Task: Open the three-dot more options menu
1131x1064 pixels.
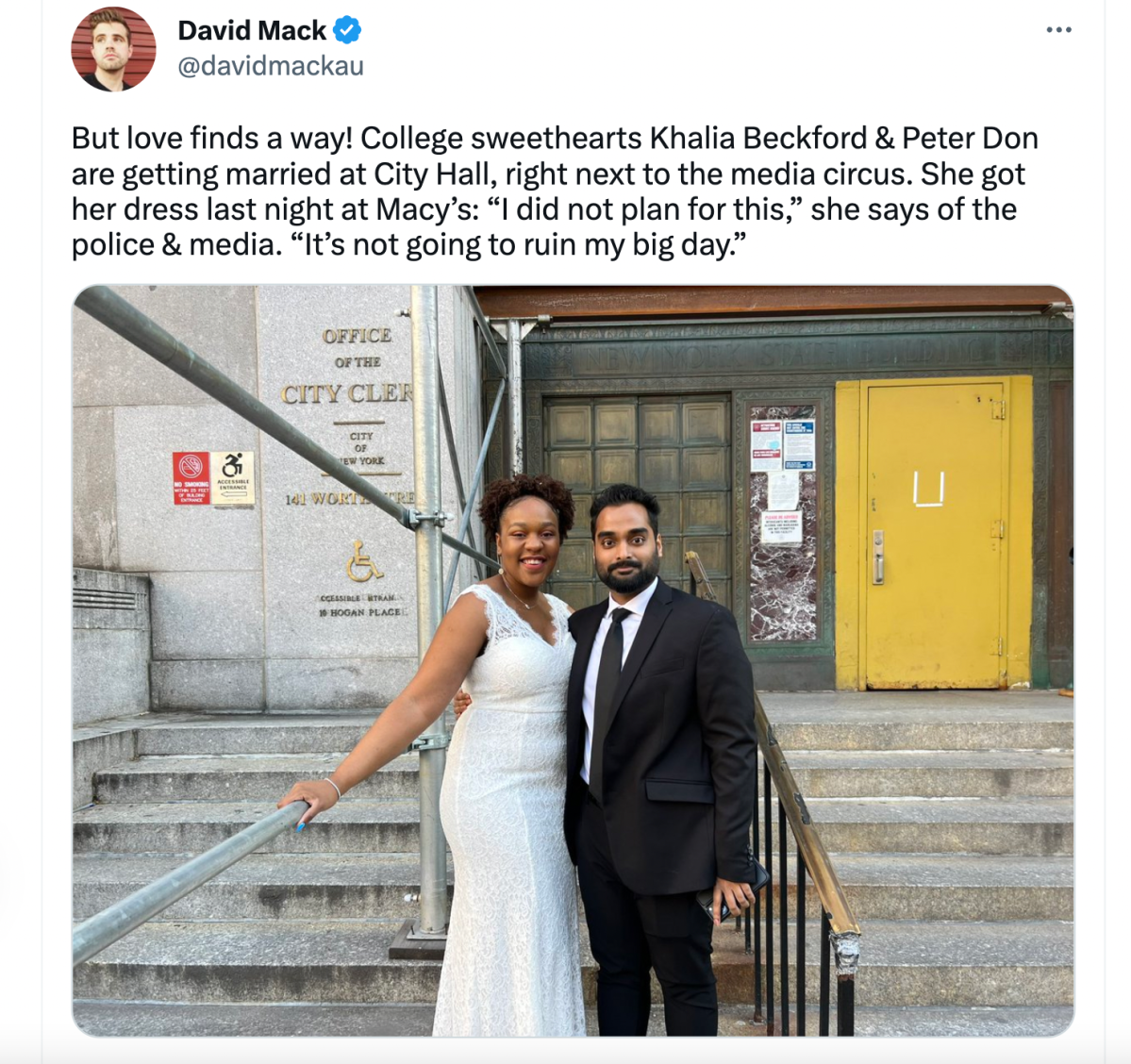Action: (1058, 30)
